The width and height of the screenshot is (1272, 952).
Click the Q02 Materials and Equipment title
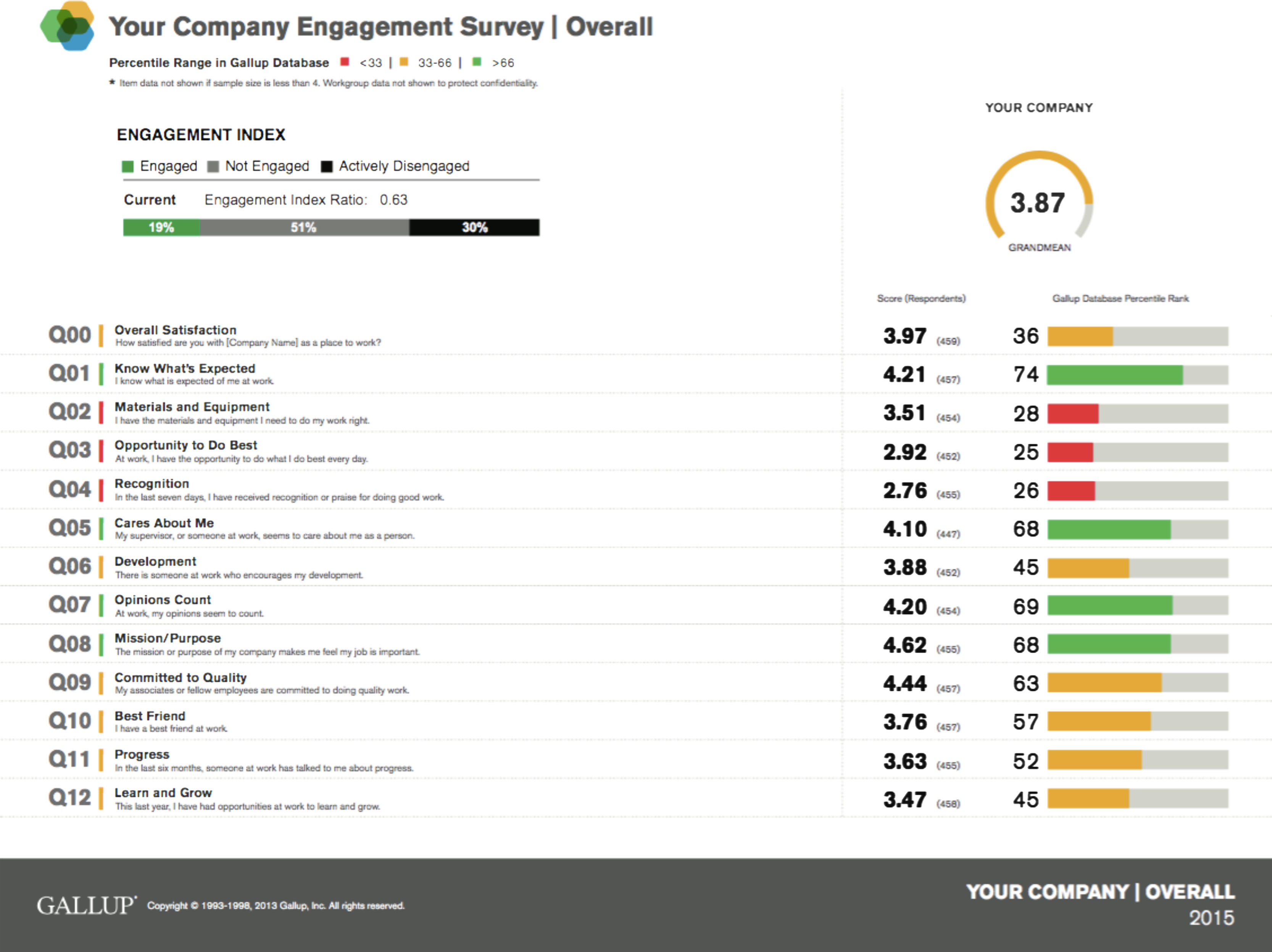192,407
